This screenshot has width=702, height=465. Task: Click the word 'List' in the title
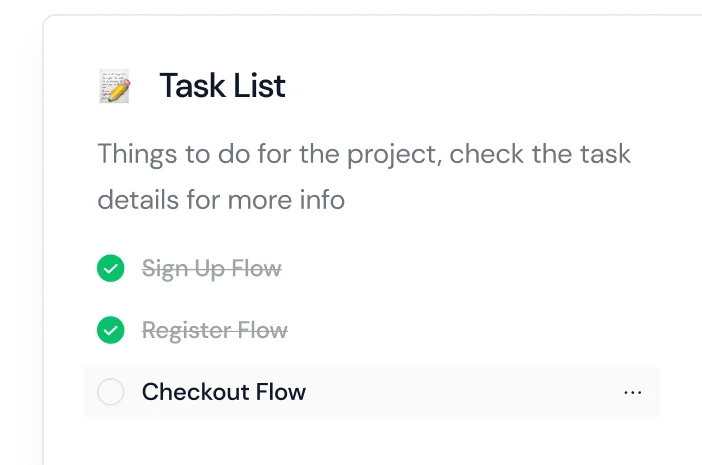259,86
